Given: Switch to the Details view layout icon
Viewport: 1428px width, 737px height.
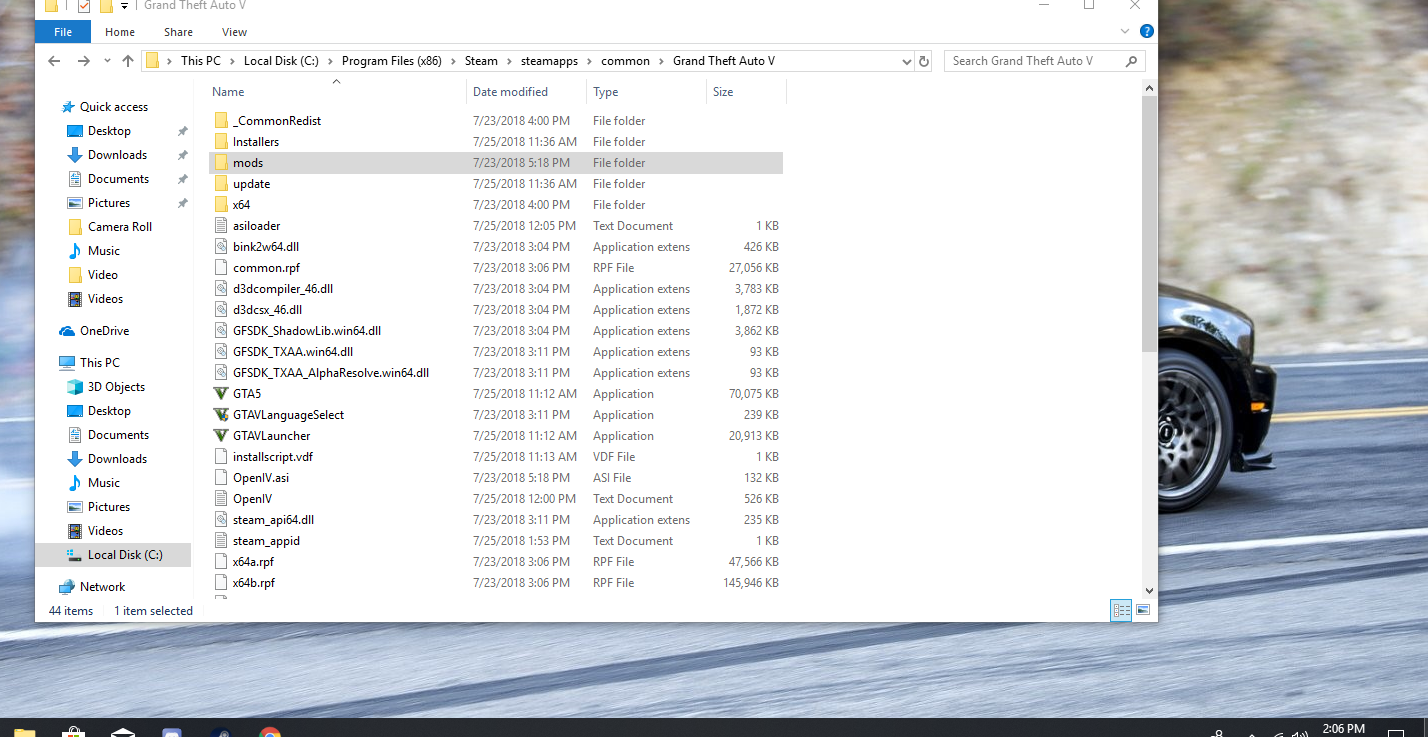Looking at the screenshot, I should 1121,609.
